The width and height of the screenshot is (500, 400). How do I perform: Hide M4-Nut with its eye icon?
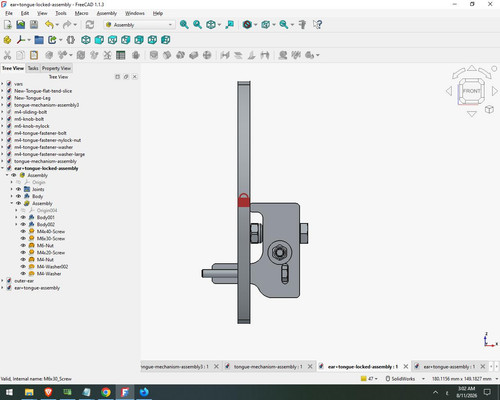click(x=23, y=259)
